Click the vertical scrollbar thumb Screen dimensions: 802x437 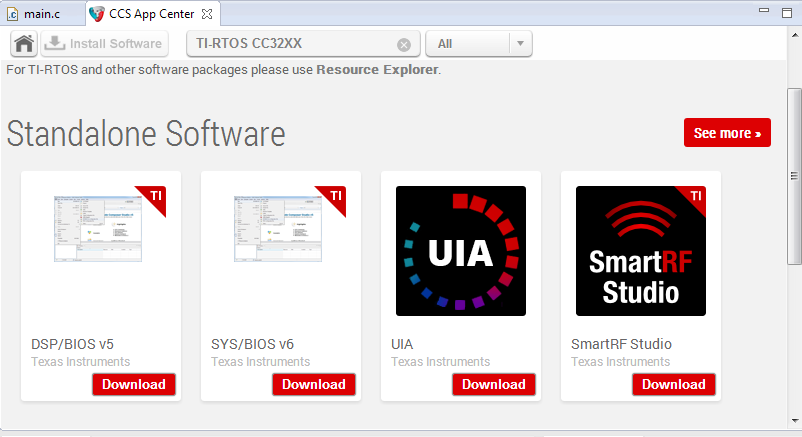[794, 176]
